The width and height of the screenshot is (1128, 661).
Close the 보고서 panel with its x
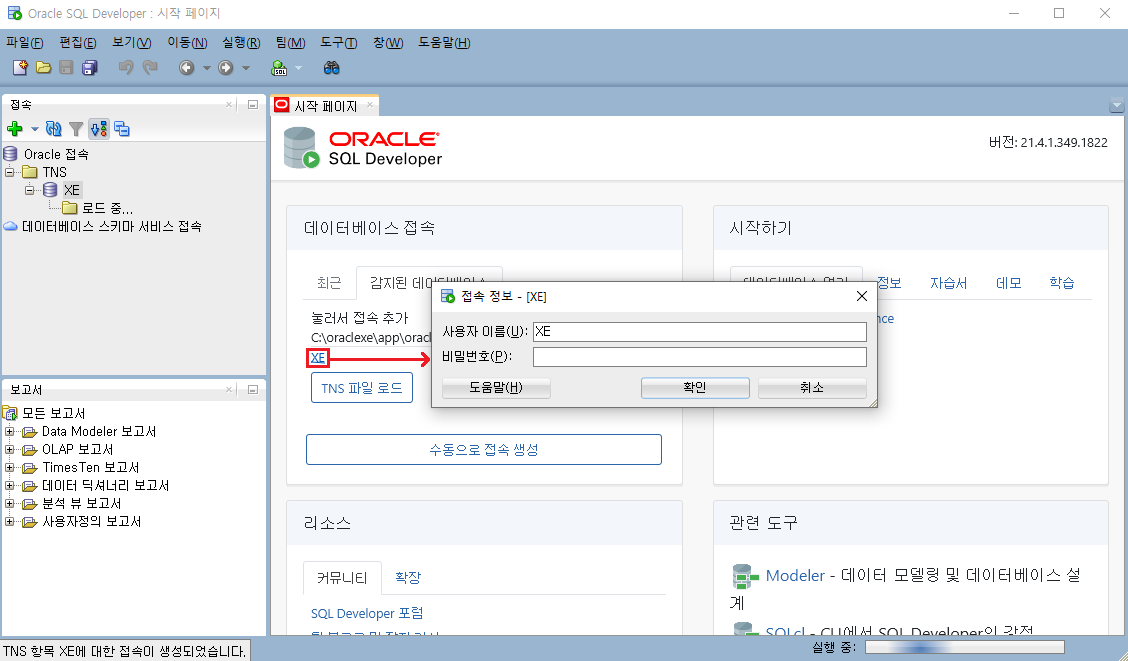coord(229,389)
